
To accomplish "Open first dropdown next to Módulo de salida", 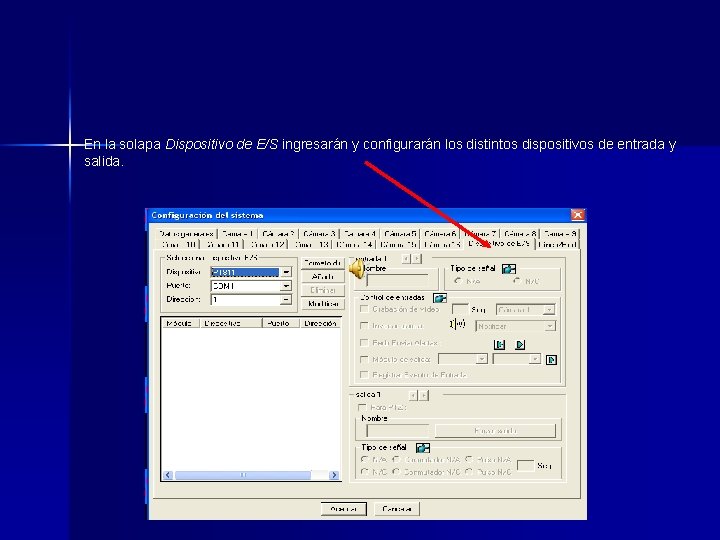I will pyautogui.click(x=482, y=359).
